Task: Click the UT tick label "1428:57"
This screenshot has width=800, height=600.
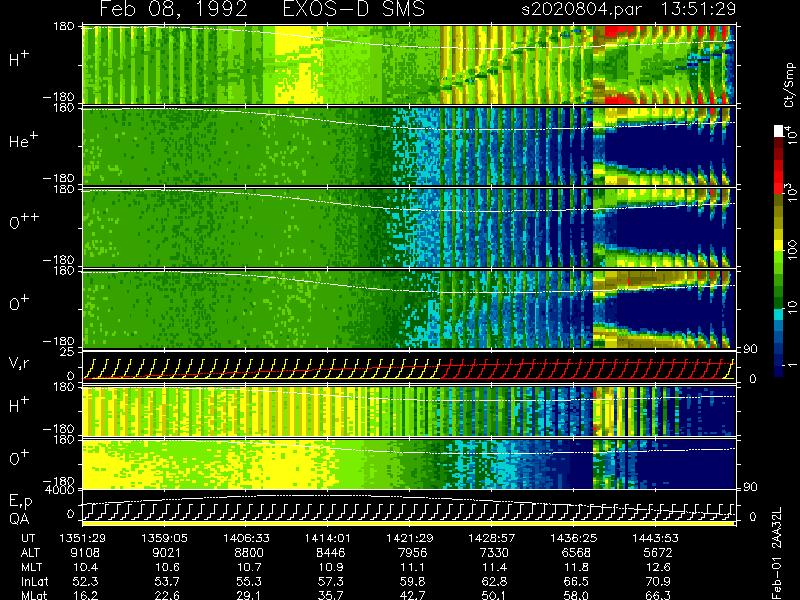Action: click(492, 538)
